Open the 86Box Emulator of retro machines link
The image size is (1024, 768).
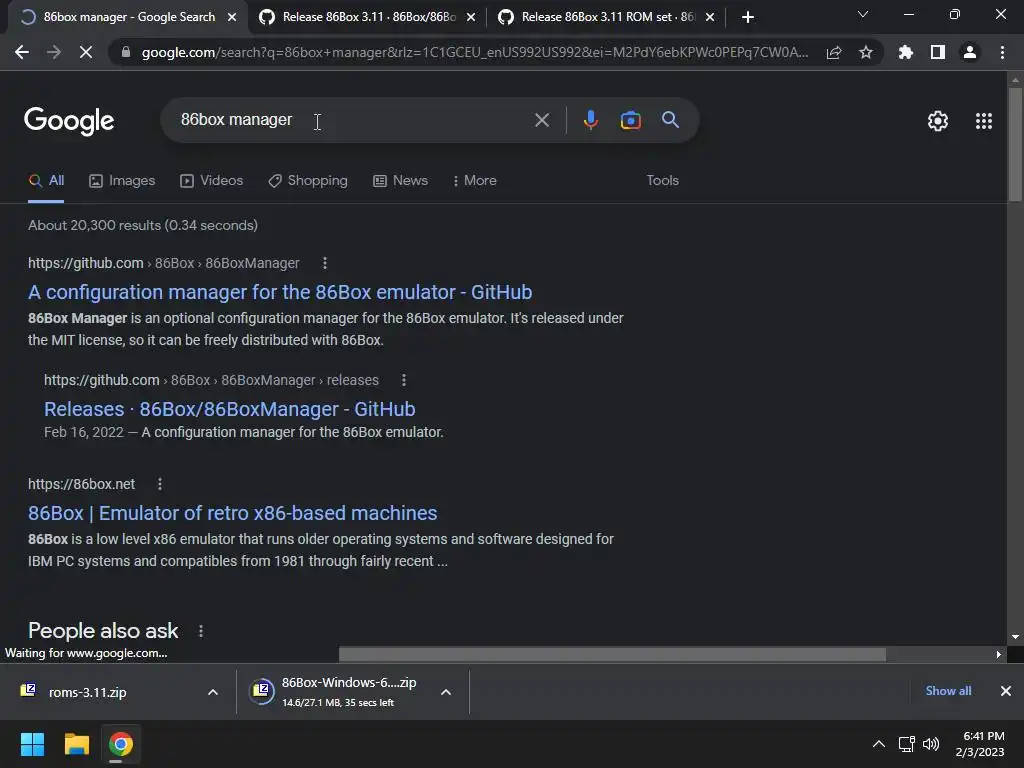(x=232, y=513)
